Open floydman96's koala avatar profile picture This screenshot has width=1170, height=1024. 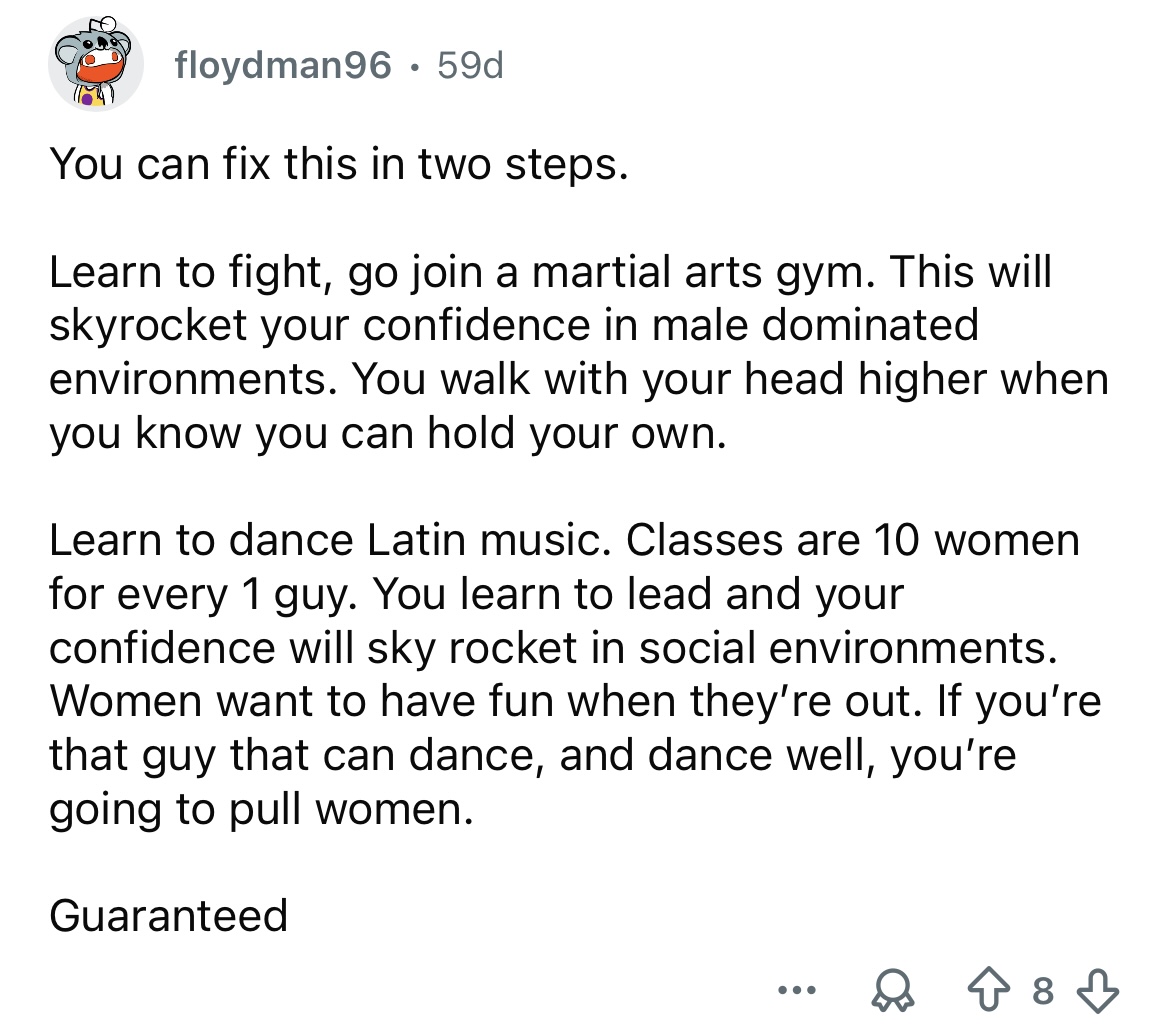pyautogui.click(x=96, y=64)
